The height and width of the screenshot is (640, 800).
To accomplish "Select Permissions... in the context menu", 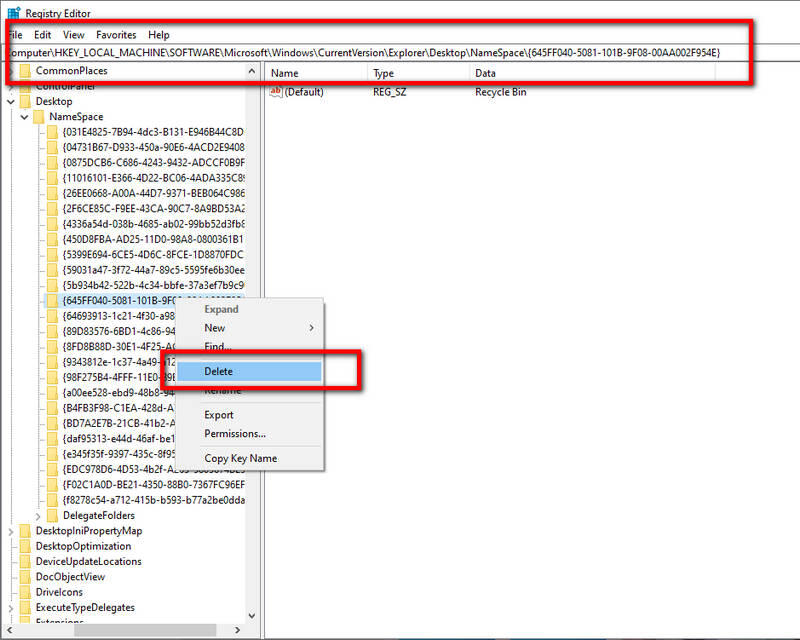I will coord(235,434).
